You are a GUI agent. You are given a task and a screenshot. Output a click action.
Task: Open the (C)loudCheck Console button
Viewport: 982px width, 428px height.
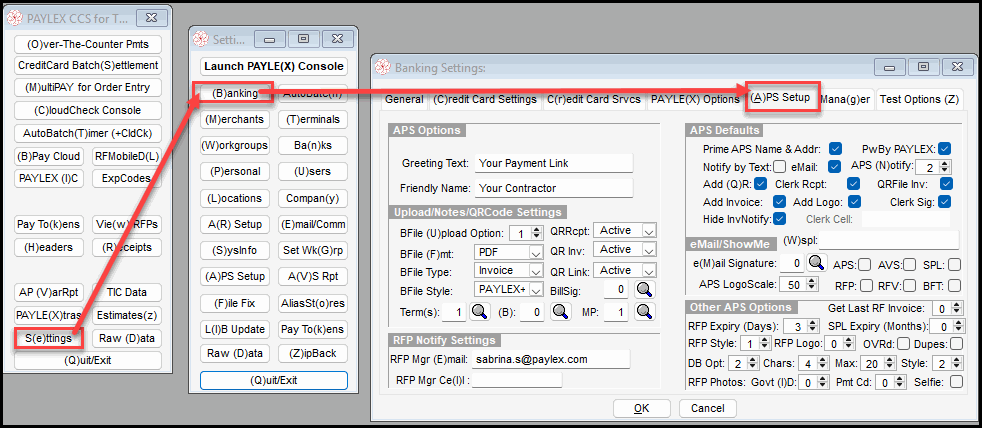tap(88, 110)
